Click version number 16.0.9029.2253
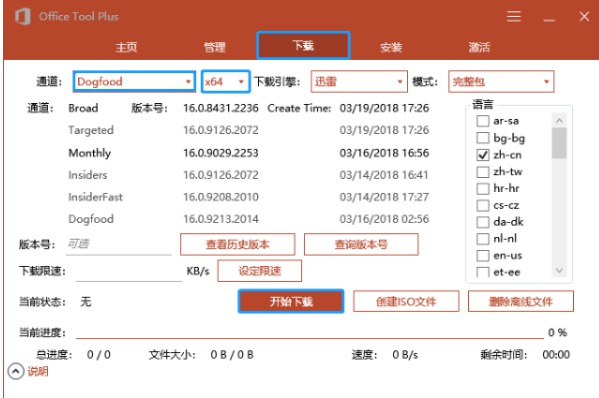Screen dimensions: 599x398 221,153
